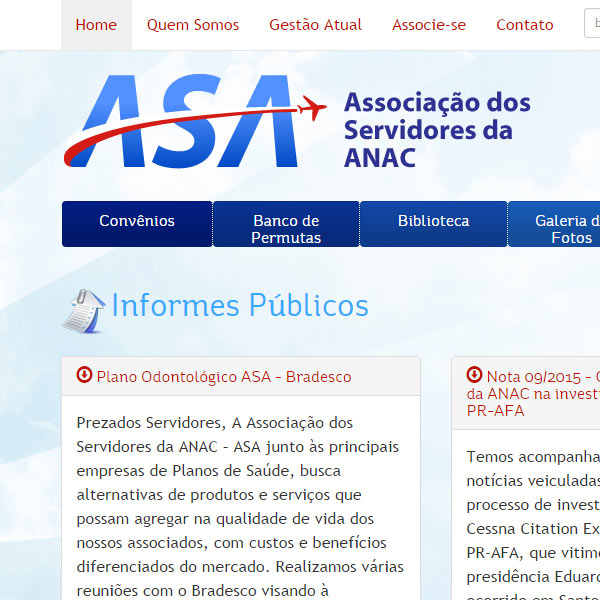Go to Quem Somos page
This screenshot has width=600, height=600.
[x=193, y=25]
